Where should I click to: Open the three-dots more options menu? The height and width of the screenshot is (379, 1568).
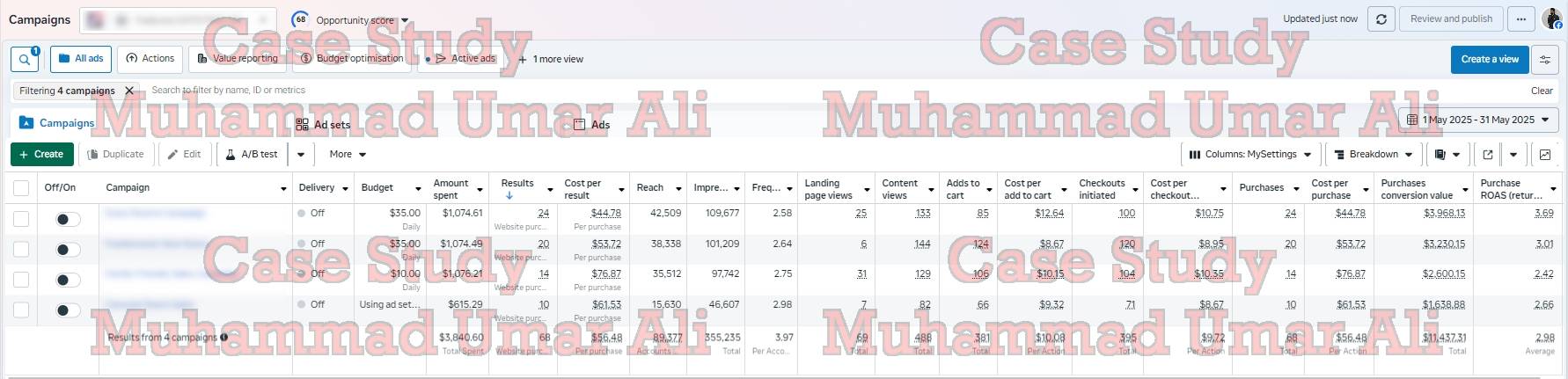1521,19
